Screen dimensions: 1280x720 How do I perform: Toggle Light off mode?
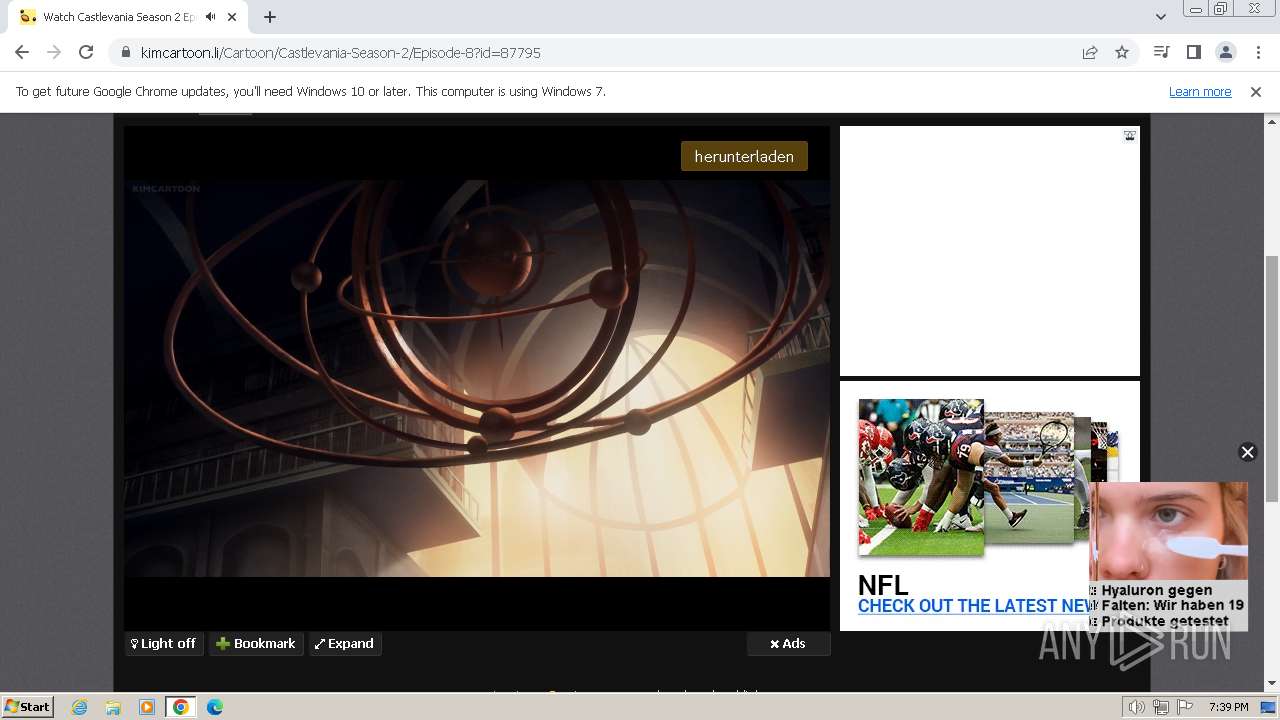[x=164, y=644]
